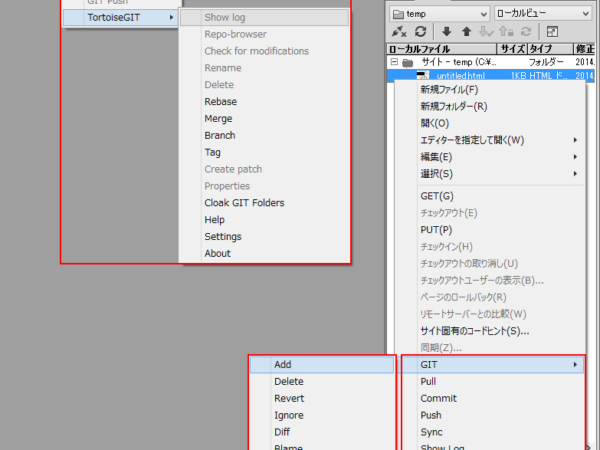
Task: Select PUT(P) in context menu
Action: [436, 230]
